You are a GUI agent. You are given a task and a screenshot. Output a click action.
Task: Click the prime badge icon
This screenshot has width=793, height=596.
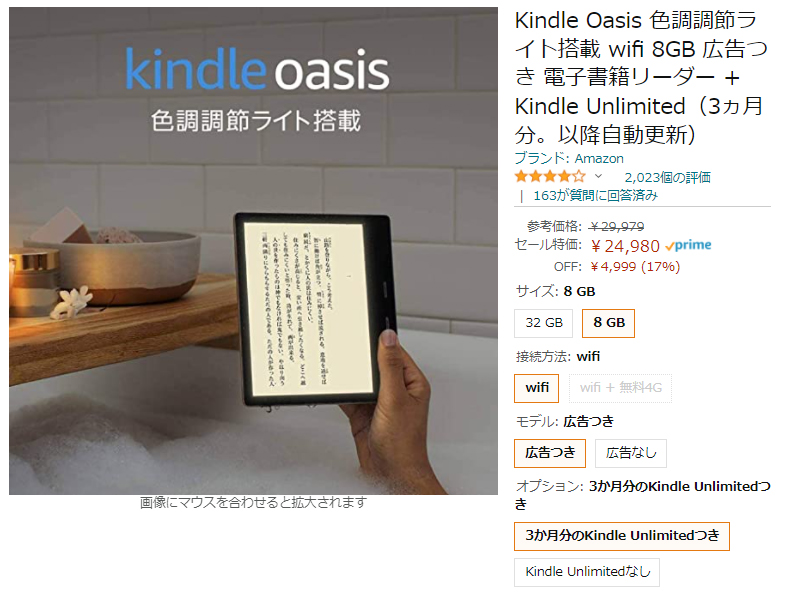click(x=688, y=245)
